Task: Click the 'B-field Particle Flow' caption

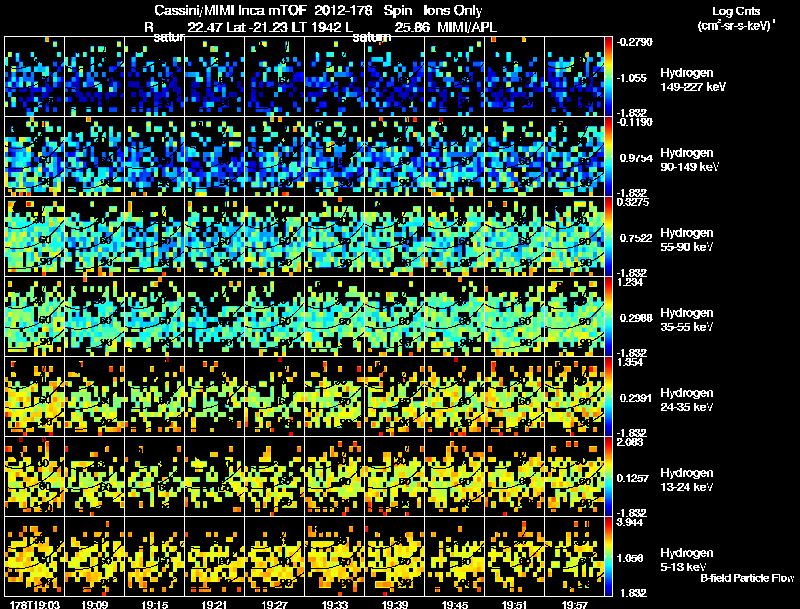Action: 747,578
